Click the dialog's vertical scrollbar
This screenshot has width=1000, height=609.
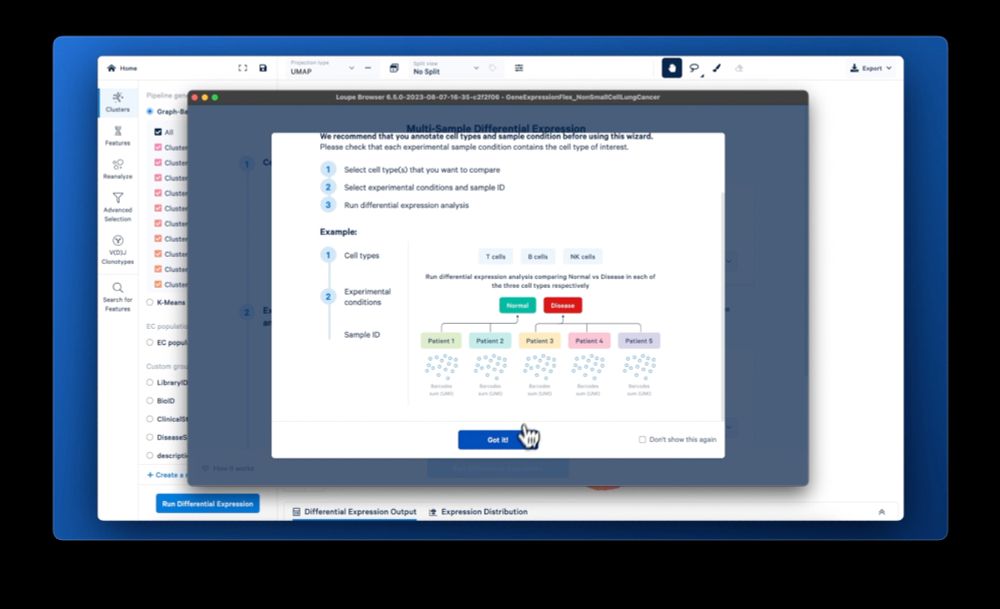pyautogui.click(x=722, y=306)
